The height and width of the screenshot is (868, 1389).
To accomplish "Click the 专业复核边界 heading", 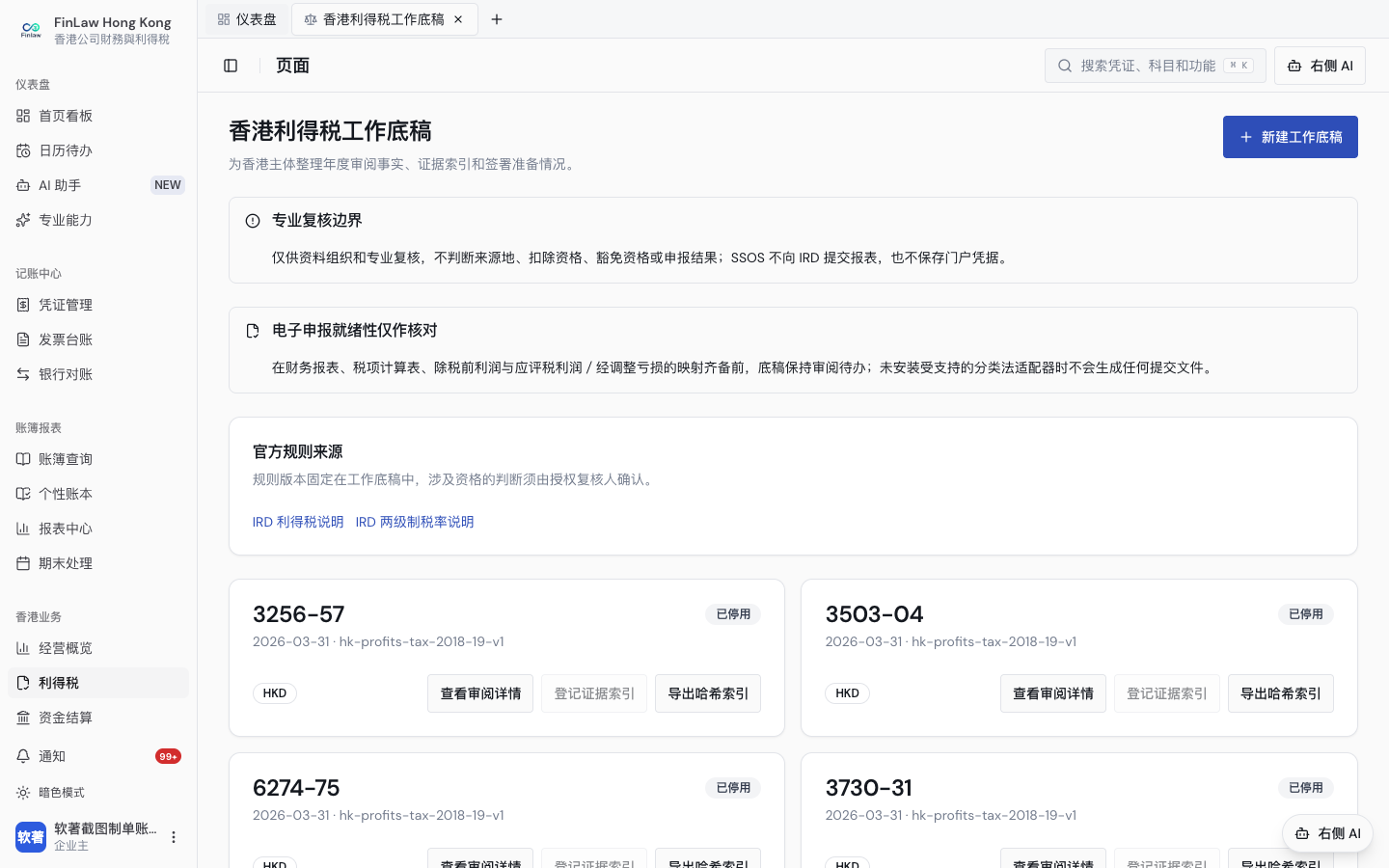I will pos(317,220).
